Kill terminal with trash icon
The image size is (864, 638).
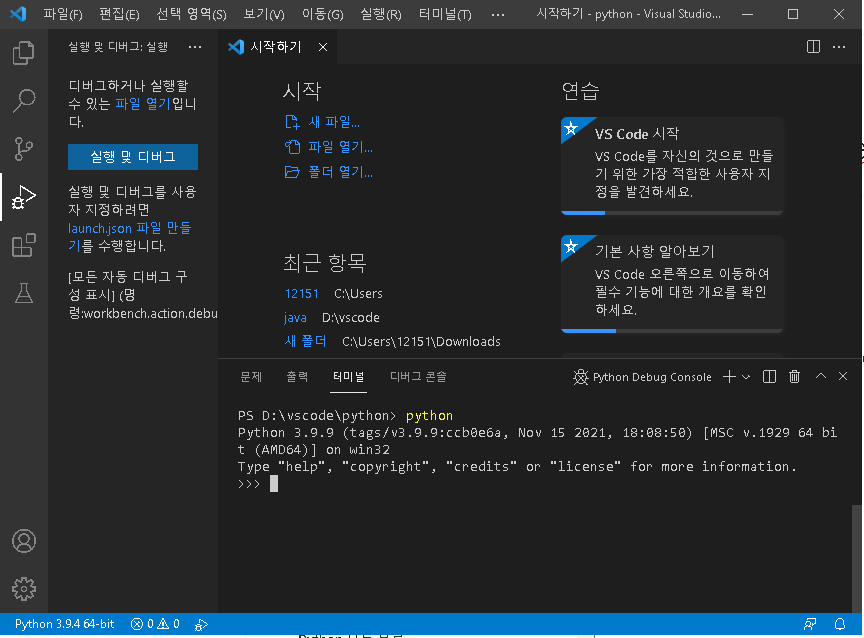click(794, 376)
